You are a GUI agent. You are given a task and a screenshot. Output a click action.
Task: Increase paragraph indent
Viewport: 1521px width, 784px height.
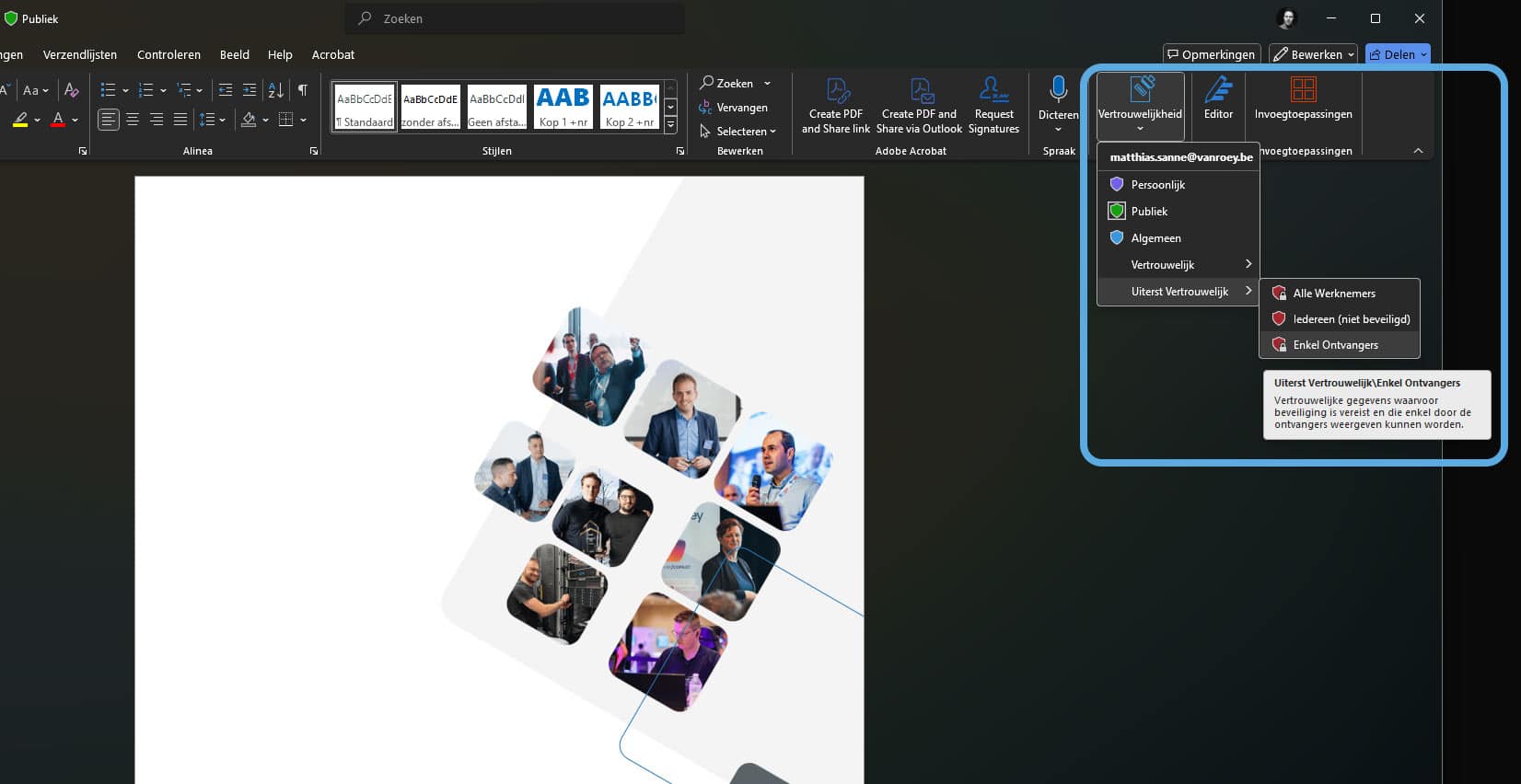coord(250,90)
